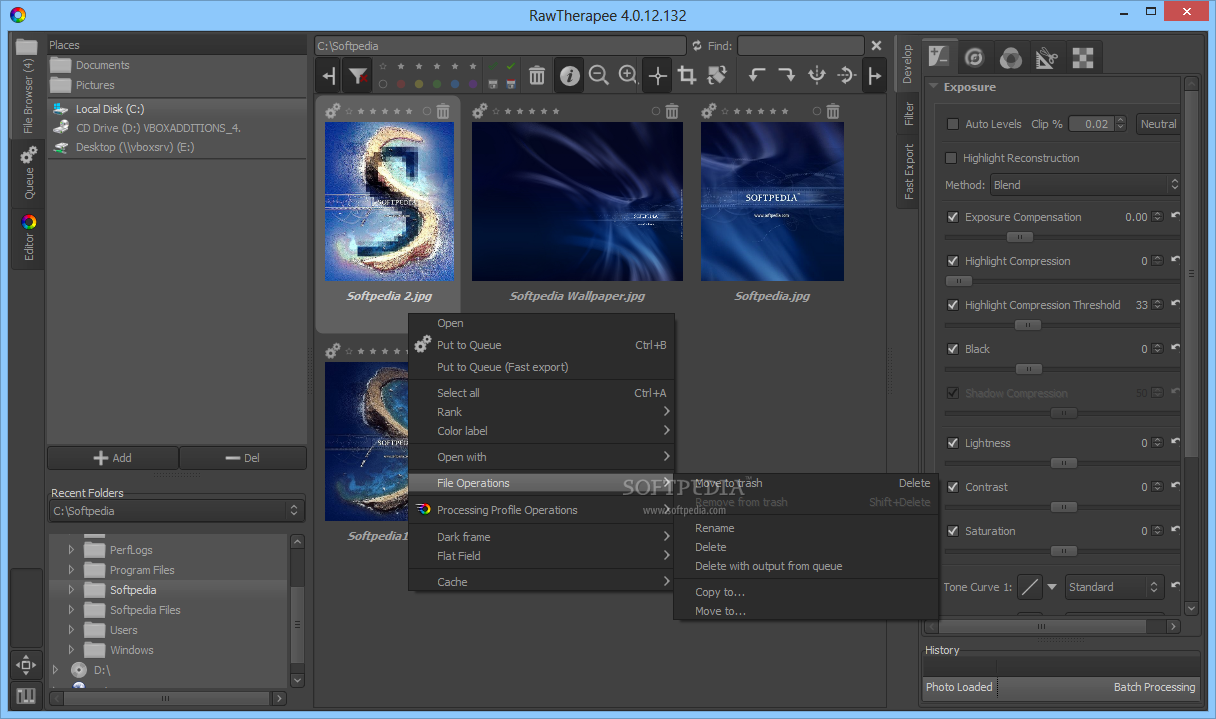Zoom in thumbnails with plus magnifier
Screen dimensions: 1216x719
pyautogui.click(x=628, y=75)
